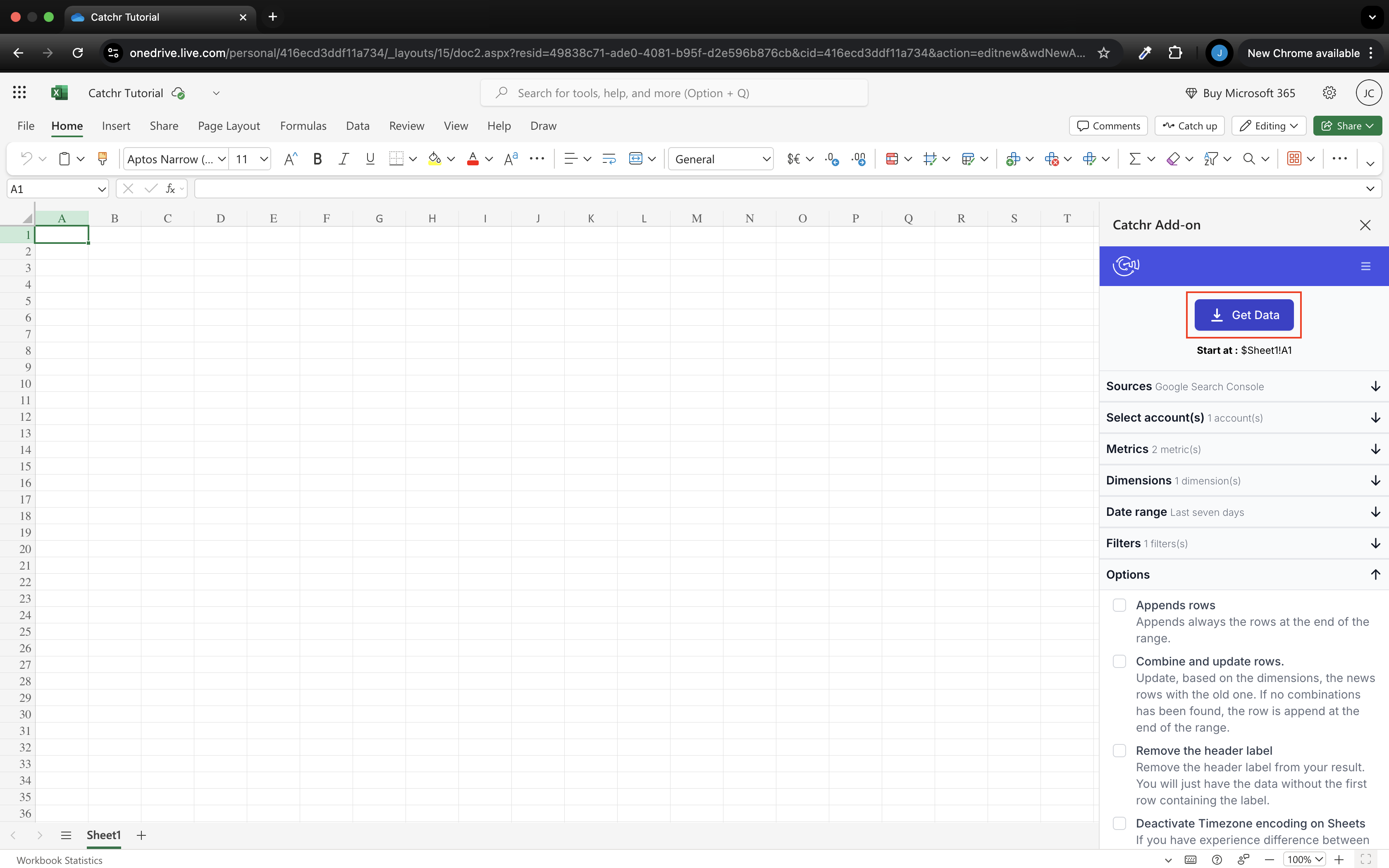Open the Name Box dropdown
This screenshot has height=868, width=1389.
coord(102,189)
